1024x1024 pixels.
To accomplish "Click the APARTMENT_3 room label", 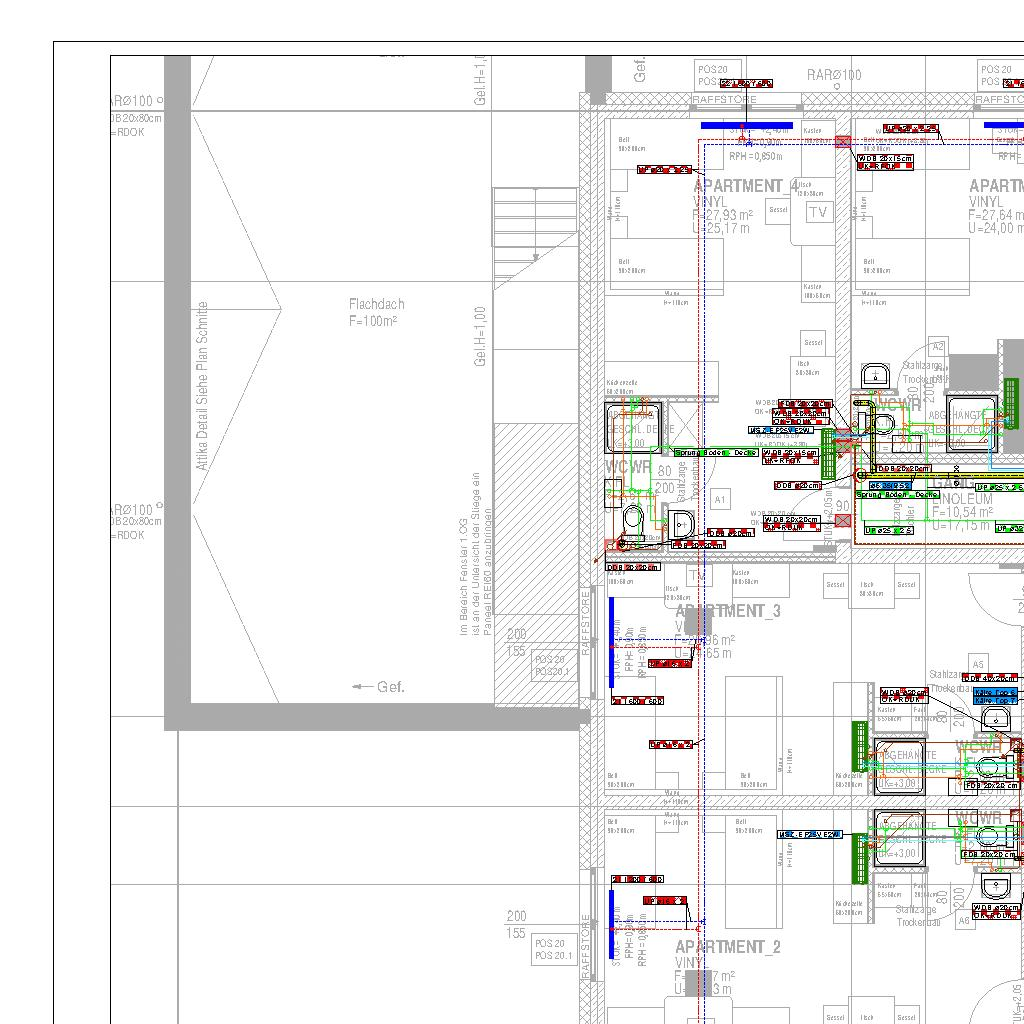I will tap(727, 611).
